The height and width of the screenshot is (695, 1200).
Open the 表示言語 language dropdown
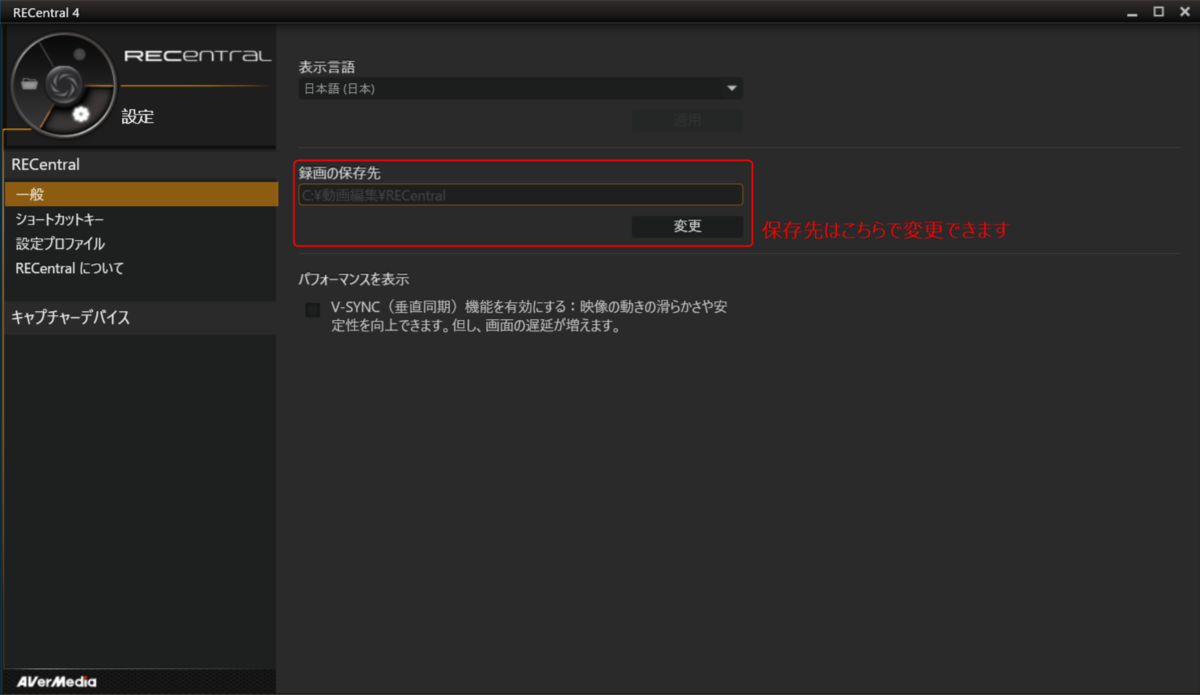click(x=520, y=88)
